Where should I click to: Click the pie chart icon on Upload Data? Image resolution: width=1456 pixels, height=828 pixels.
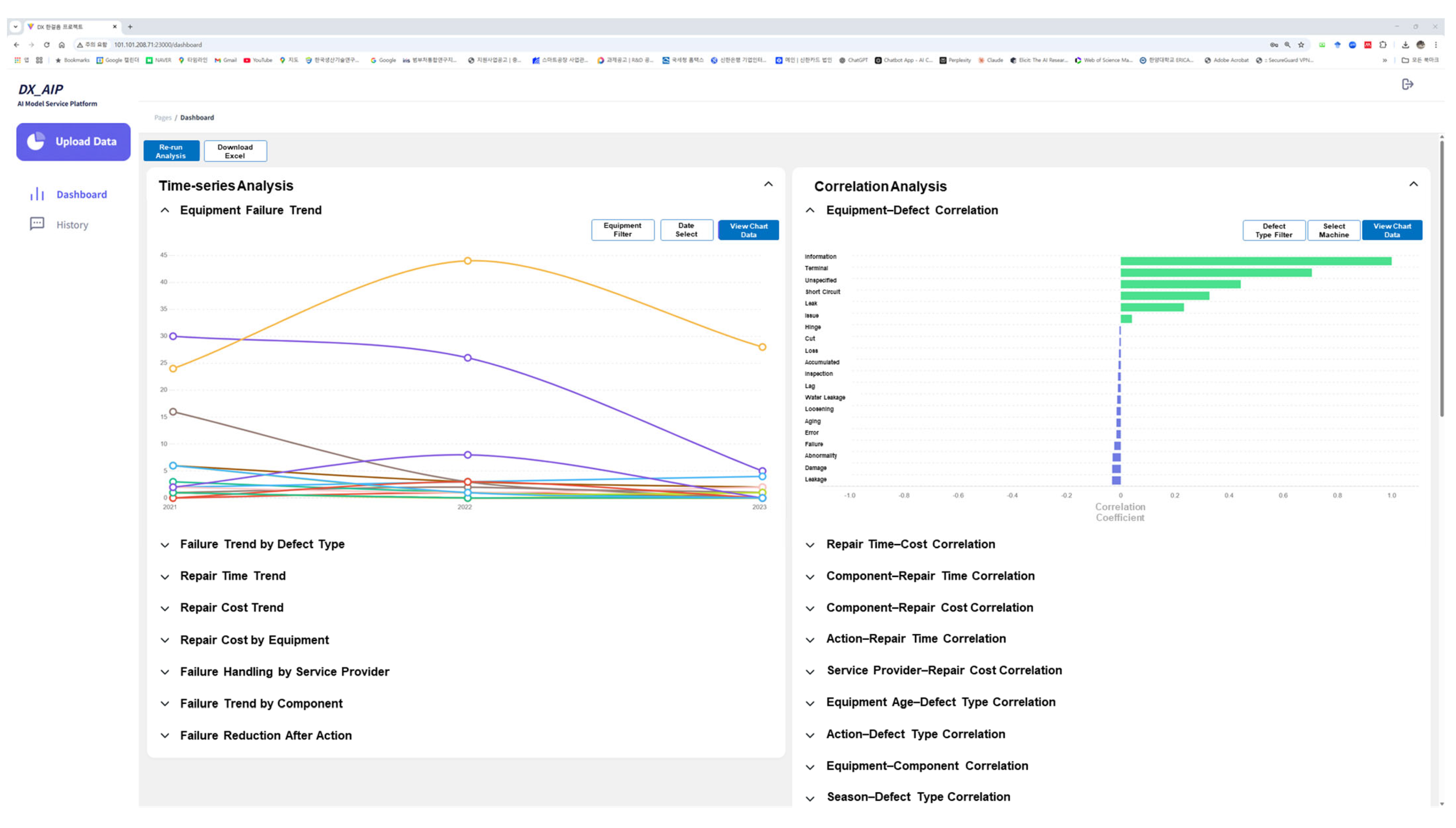[x=36, y=141]
